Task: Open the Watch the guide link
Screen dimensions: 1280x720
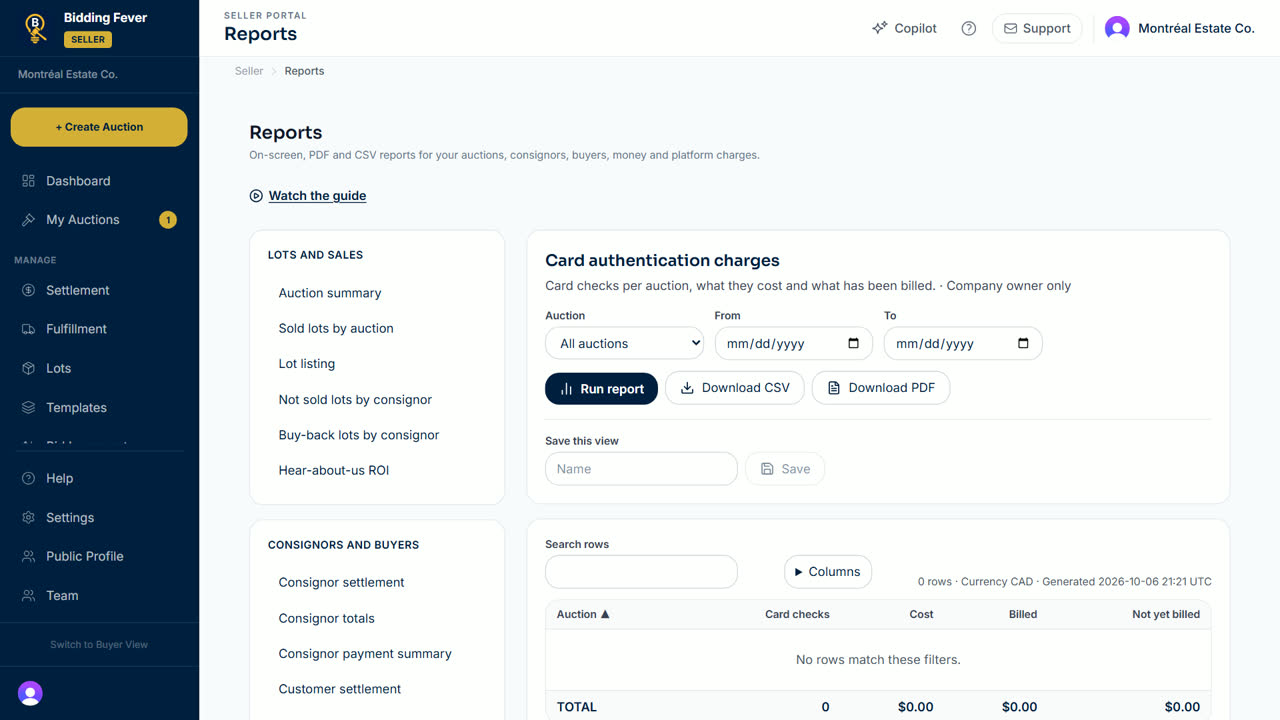Action: pyautogui.click(x=308, y=196)
